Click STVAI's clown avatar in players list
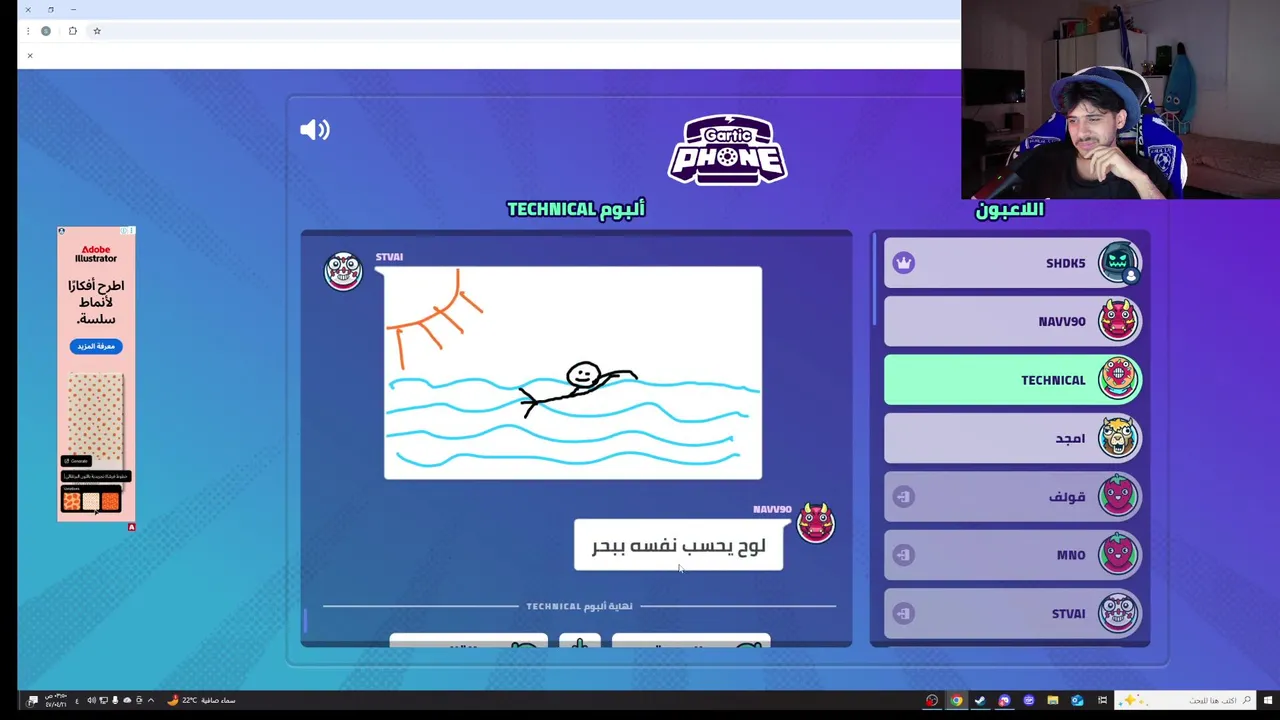 (x=1118, y=613)
